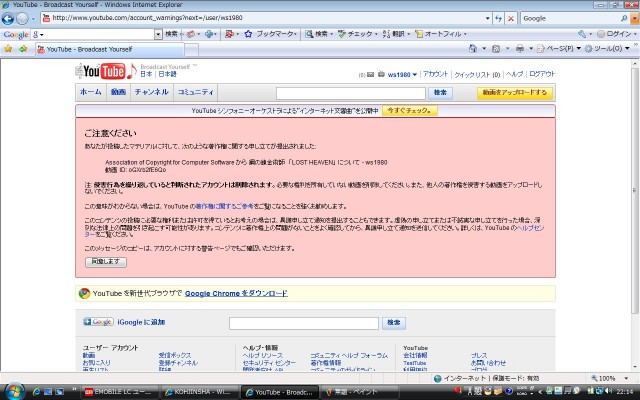Screen dimensions: 640x400
Task: Click the taskbar clock showing 22:14
Action: (625, 391)
